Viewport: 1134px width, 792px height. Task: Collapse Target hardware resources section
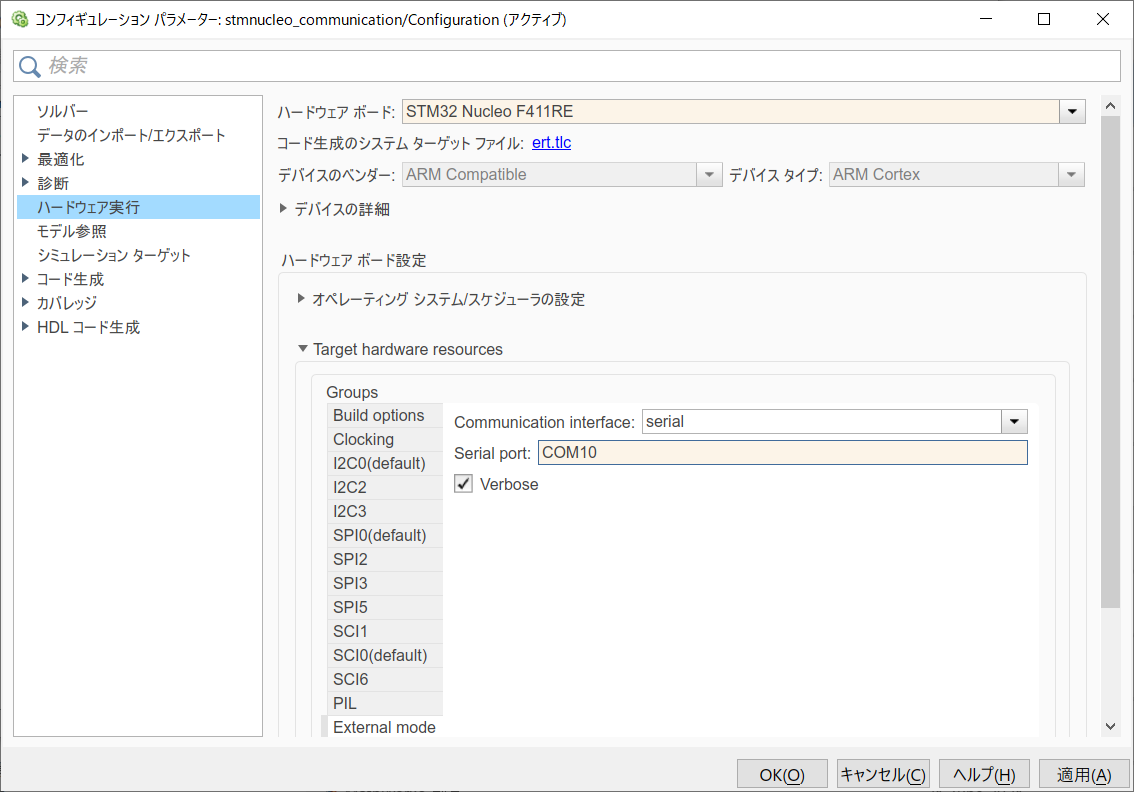(x=302, y=349)
